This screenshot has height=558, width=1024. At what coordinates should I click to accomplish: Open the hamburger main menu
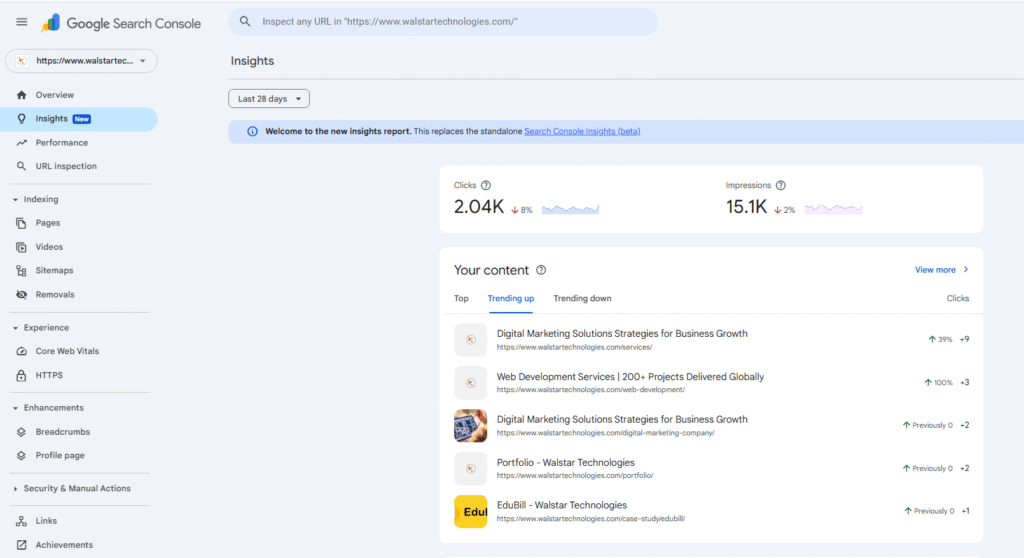(22, 22)
